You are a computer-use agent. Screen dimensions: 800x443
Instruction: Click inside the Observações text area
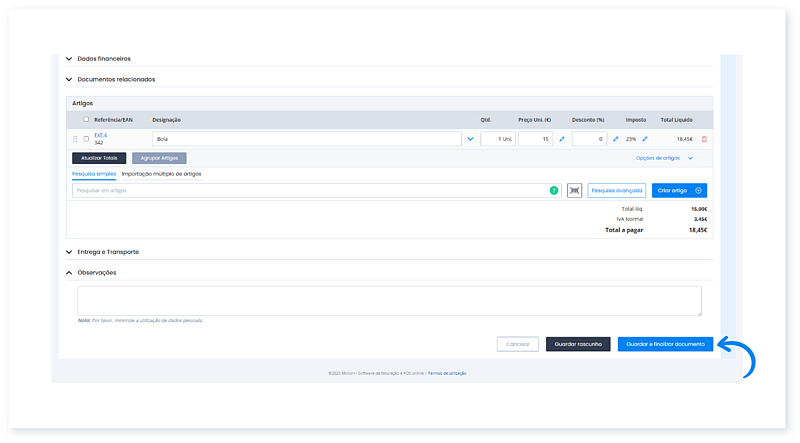[x=389, y=301]
